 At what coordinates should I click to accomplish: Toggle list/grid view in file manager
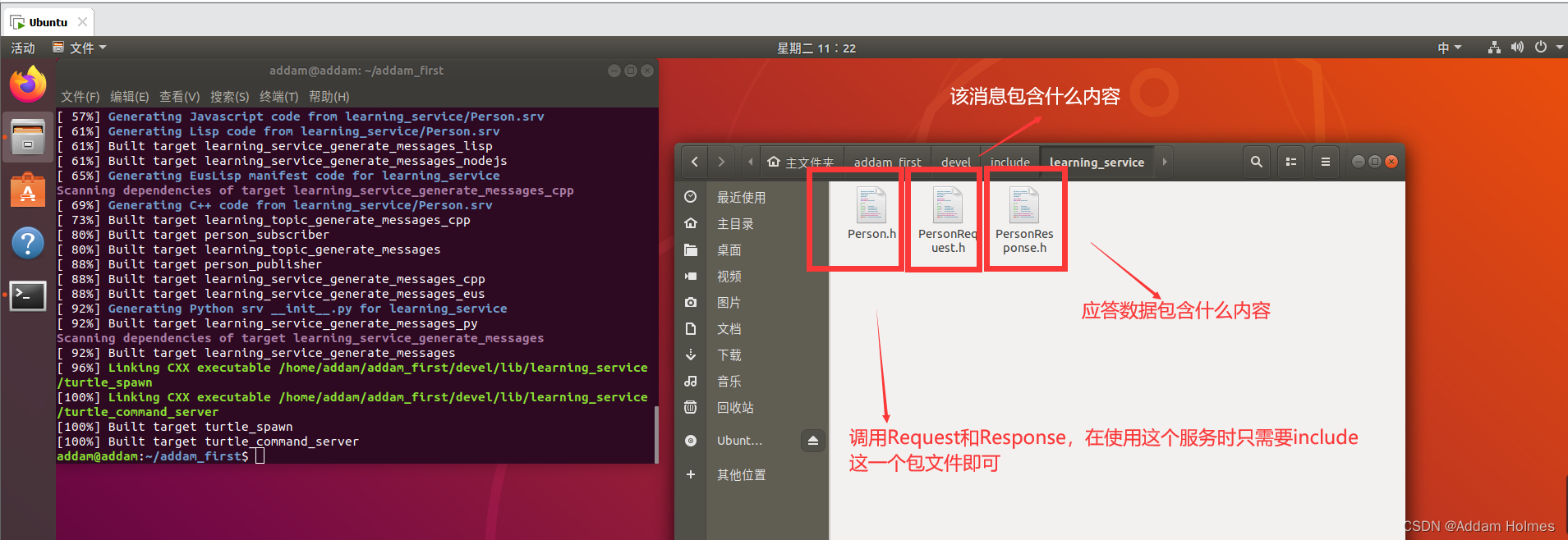tap(1291, 162)
